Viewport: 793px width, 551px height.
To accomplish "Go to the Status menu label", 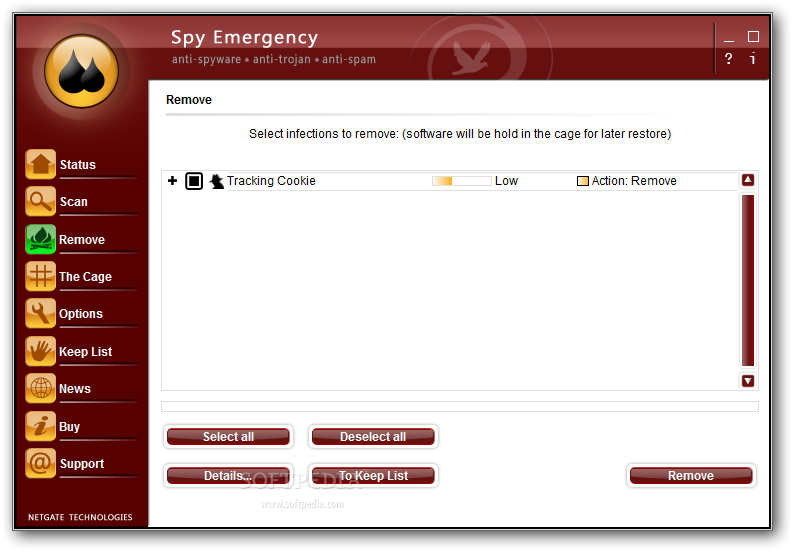I will pos(77,165).
